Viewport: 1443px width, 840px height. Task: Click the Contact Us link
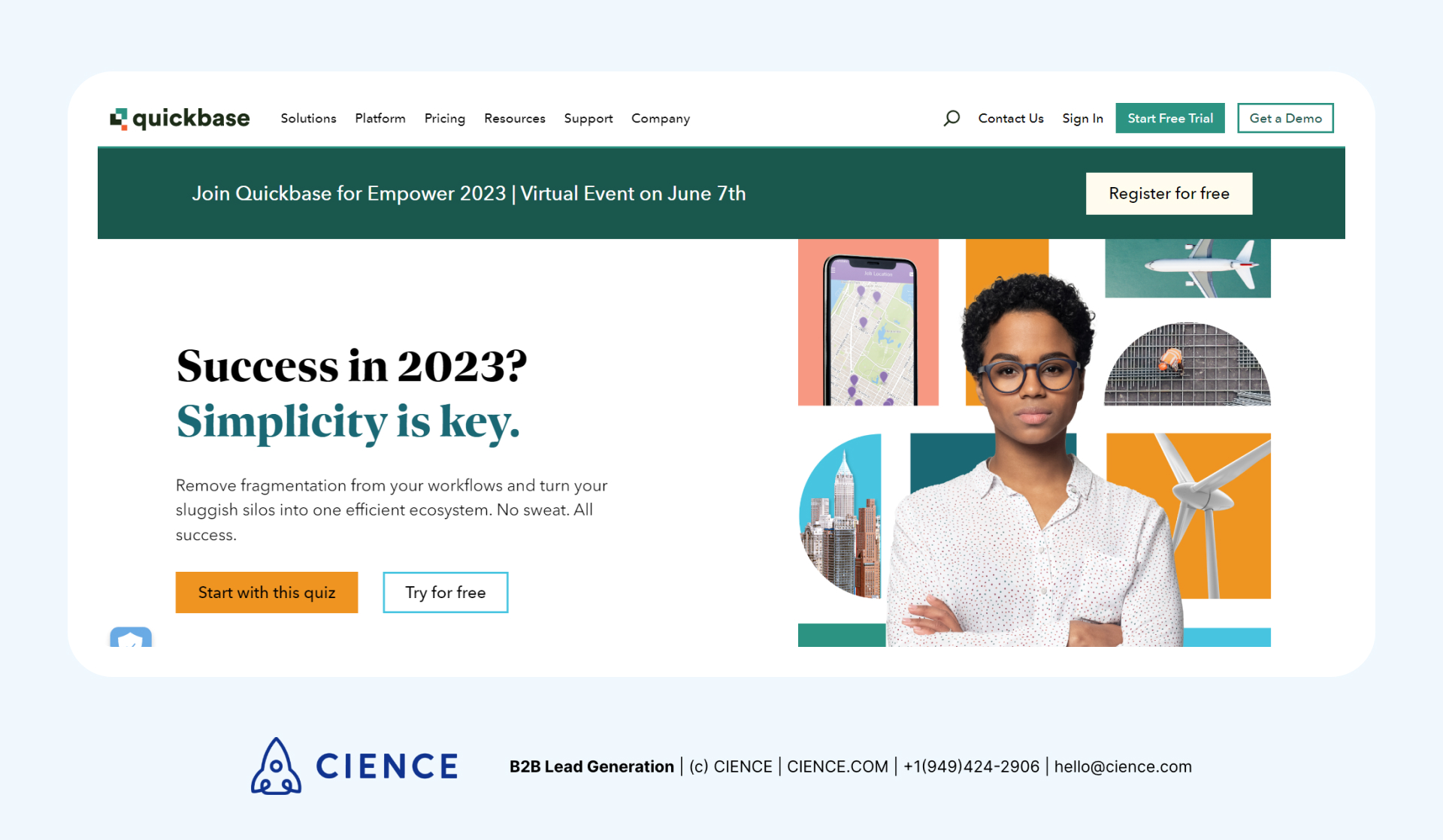coord(1011,119)
